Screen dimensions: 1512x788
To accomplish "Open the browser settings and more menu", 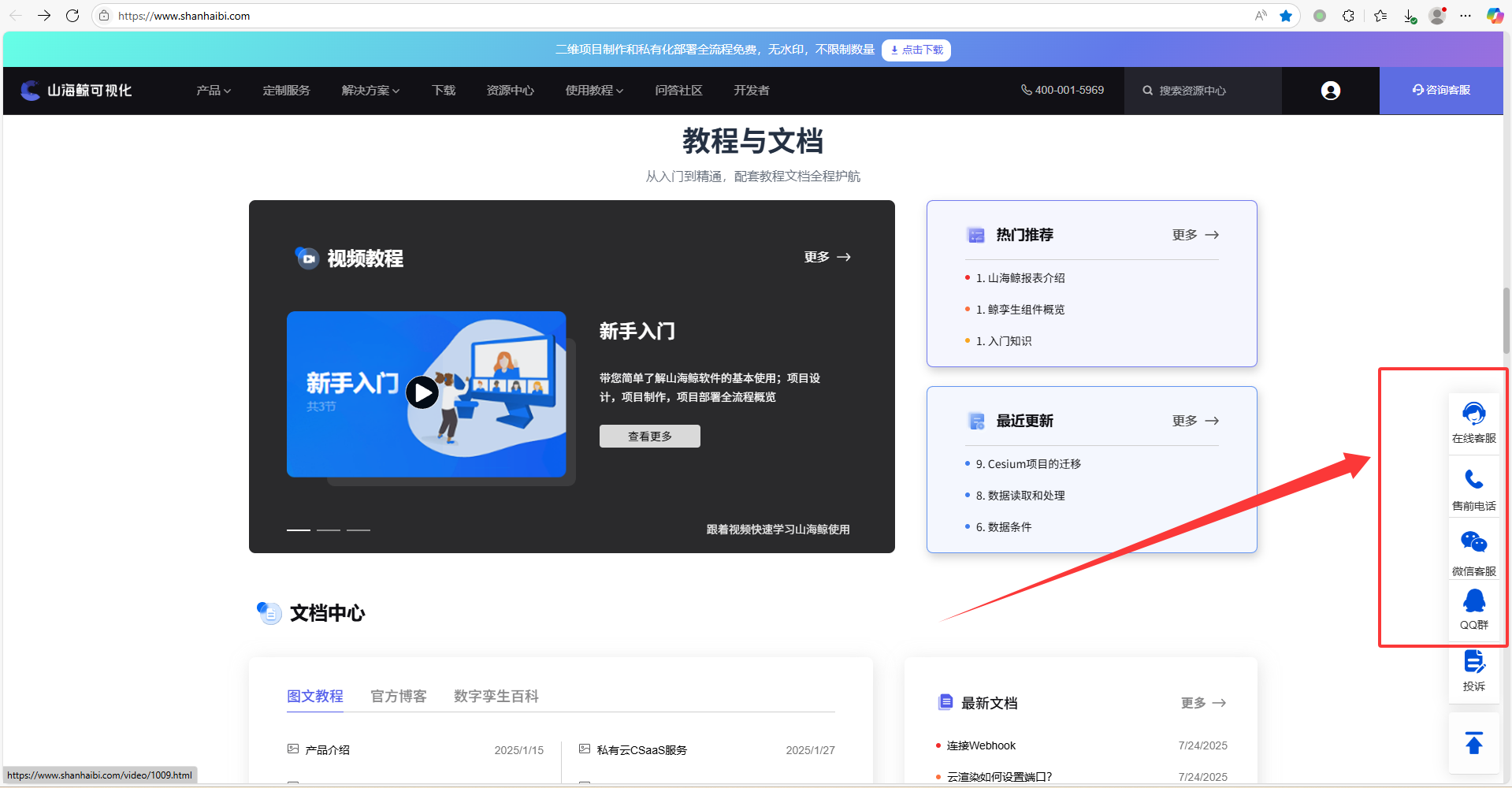I will click(1466, 16).
